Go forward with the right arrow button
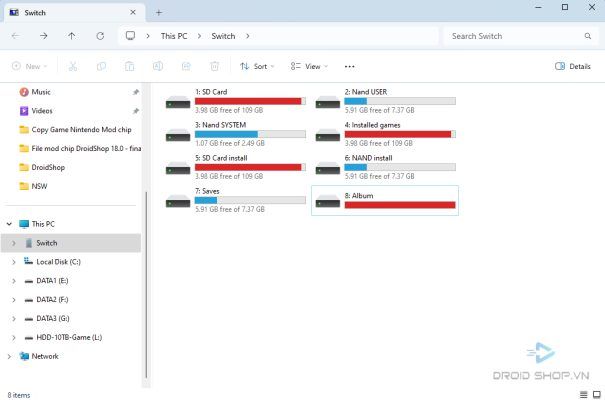The height and width of the screenshot is (400, 605). pyautogui.click(x=44, y=36)
